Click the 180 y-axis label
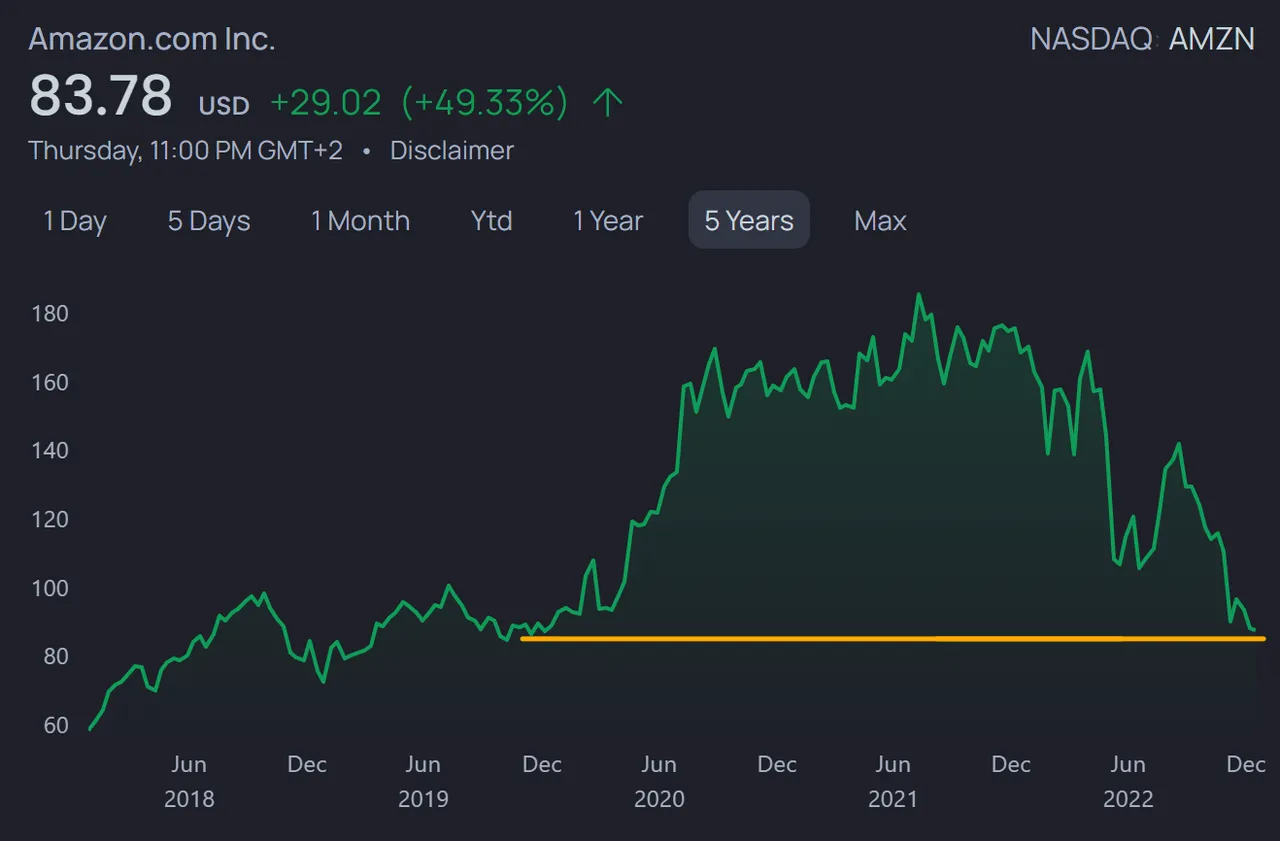 point(50,314)
